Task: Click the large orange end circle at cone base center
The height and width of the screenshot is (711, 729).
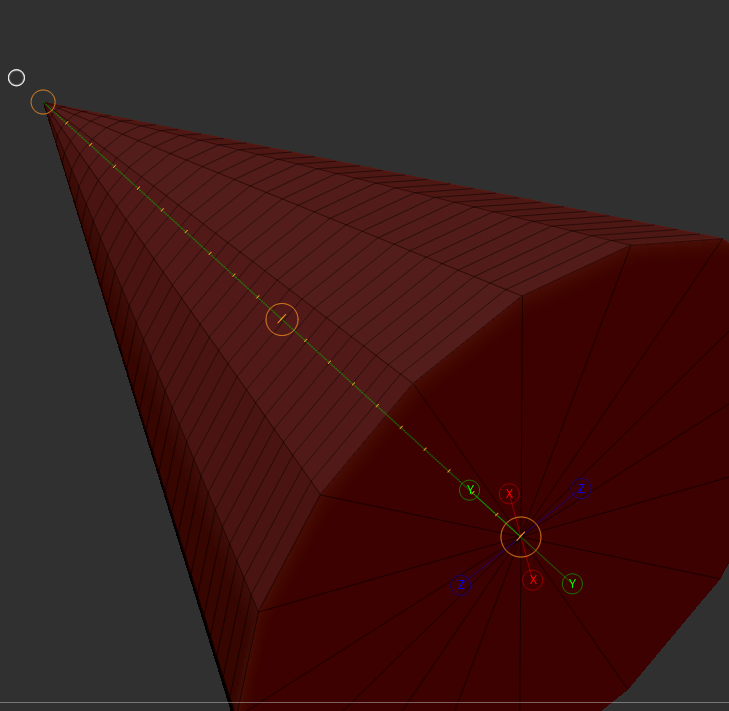Action: click(x=521, y=537)
